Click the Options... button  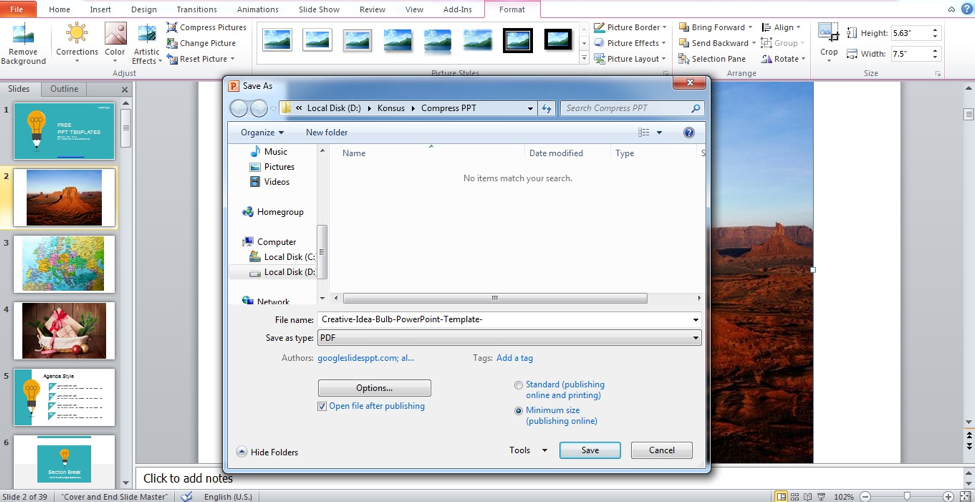(374, 388)
